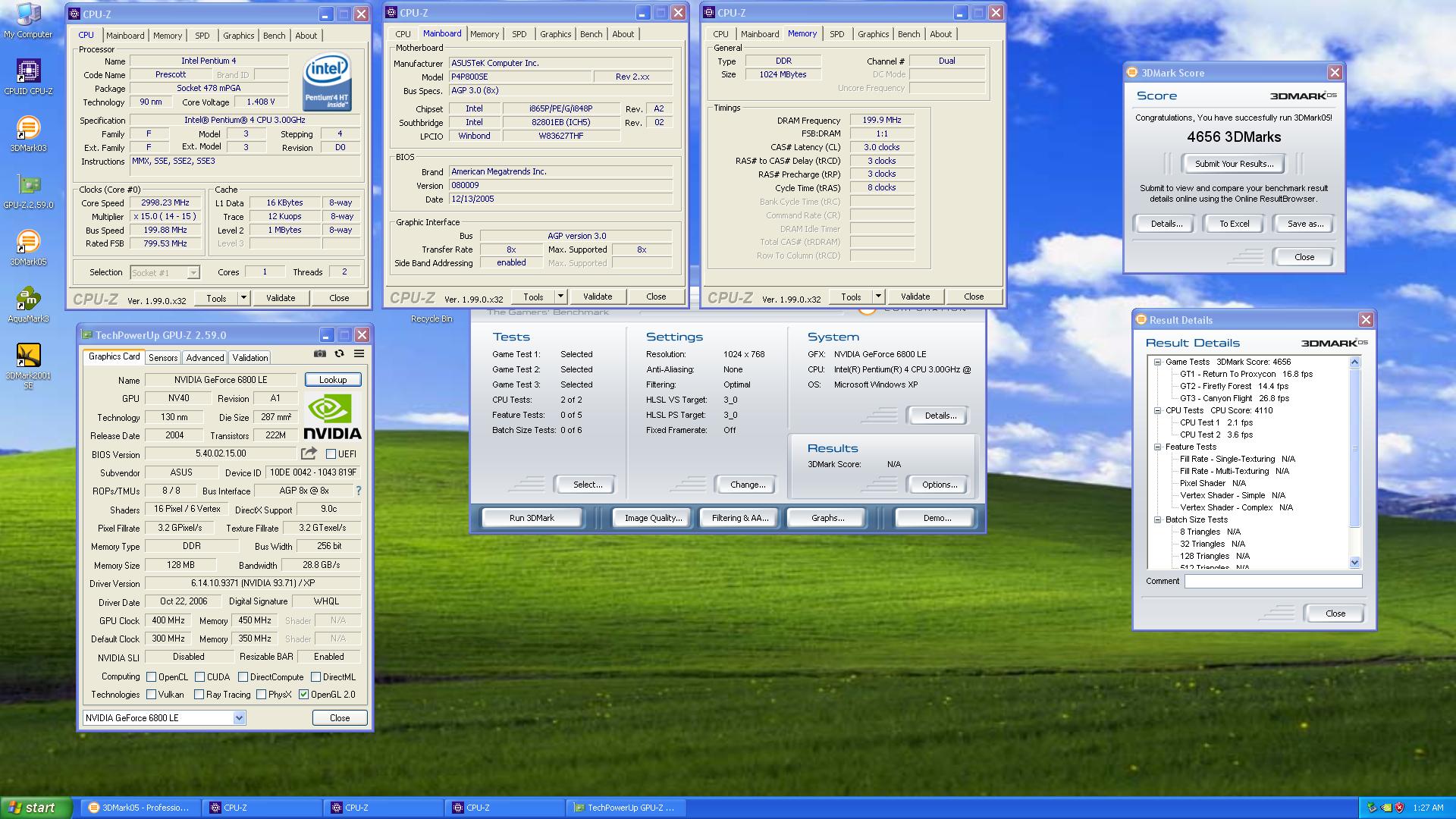Image resolution: width=1456 pixels, height=819 pixels.
Task: Click Validate in first CPU-Z window
Action: pyautogui.click(x=281, y=298)
